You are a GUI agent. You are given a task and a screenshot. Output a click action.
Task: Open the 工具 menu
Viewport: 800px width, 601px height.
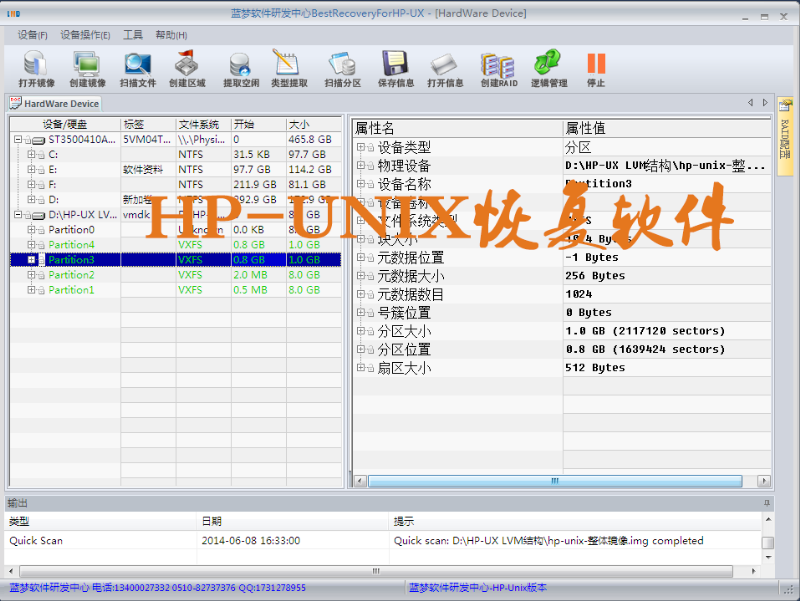point(133,35)
